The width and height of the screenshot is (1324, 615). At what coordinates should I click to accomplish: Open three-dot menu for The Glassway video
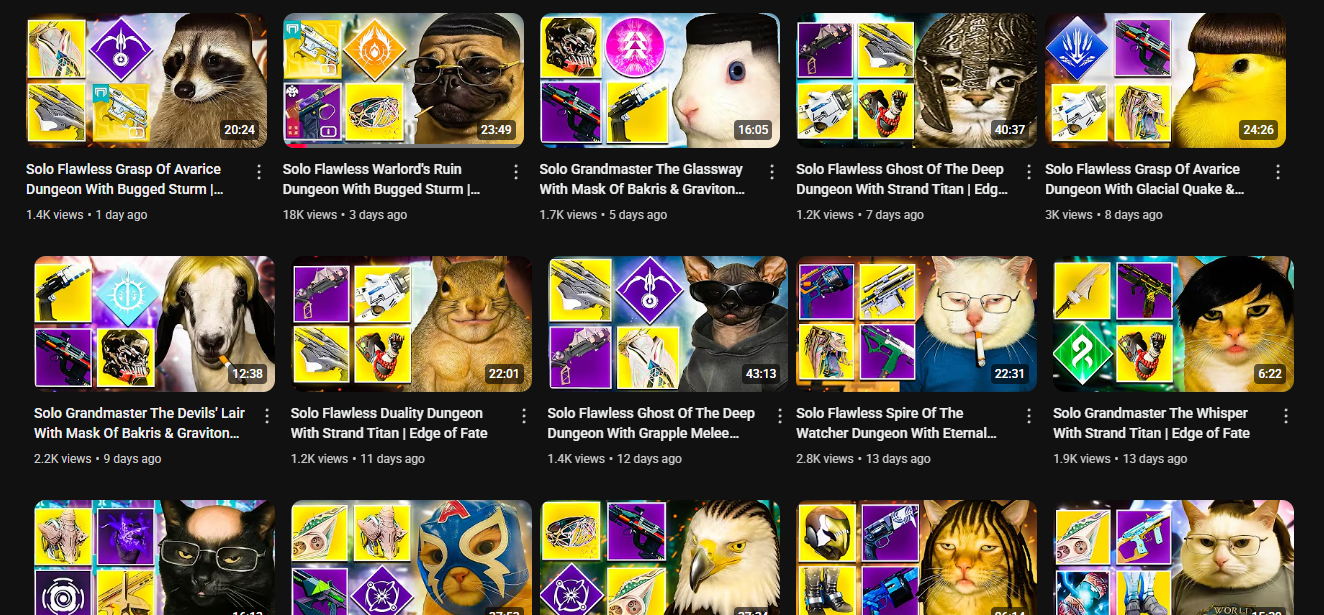coord(773,172)
